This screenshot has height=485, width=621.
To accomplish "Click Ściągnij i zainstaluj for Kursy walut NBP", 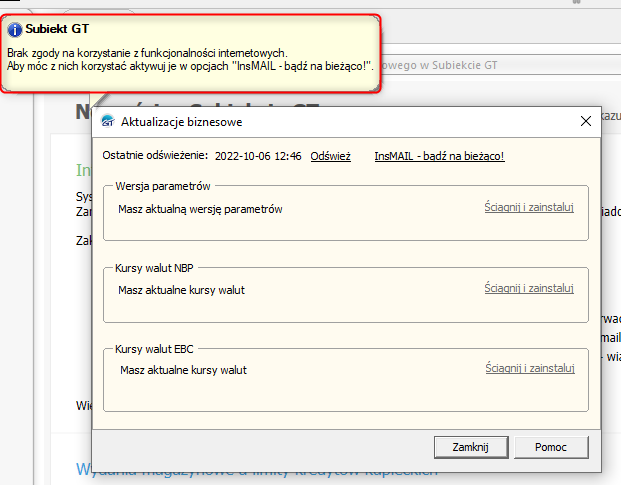I will [x=528, y=289].
